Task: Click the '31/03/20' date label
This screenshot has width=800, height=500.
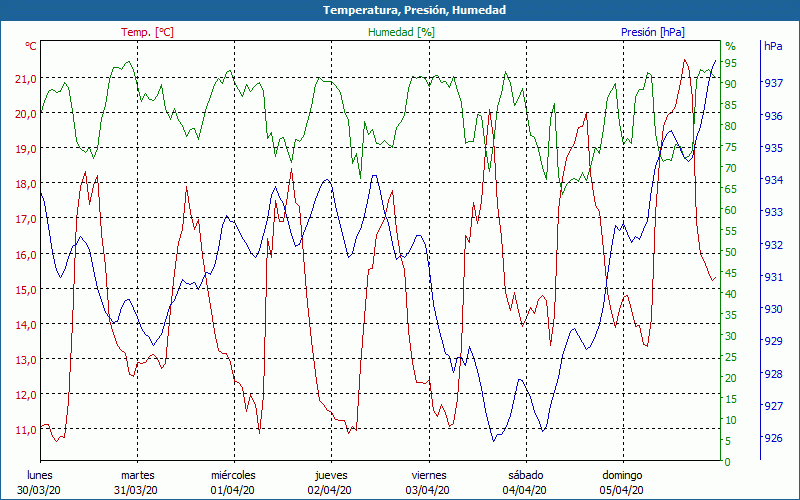Action: tap(136, 491)
